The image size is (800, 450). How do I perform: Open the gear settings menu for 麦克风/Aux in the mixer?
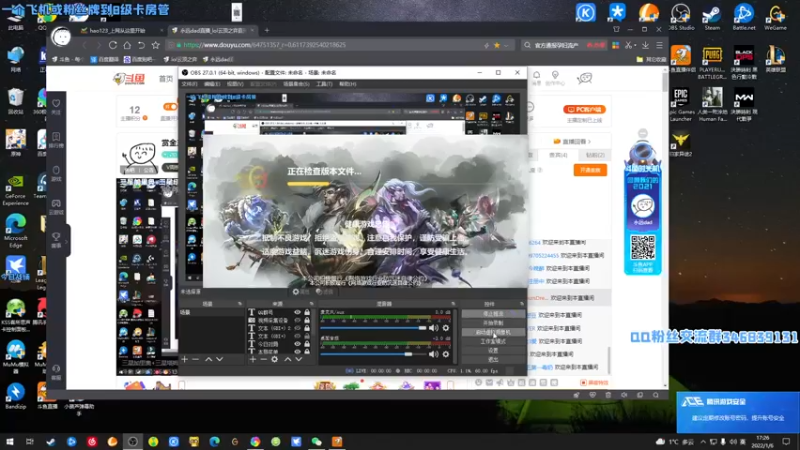[446, 328]
